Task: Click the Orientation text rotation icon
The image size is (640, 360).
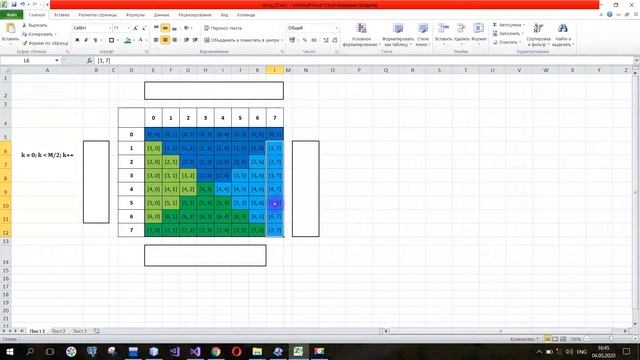Action: click(x=187, y=28)
